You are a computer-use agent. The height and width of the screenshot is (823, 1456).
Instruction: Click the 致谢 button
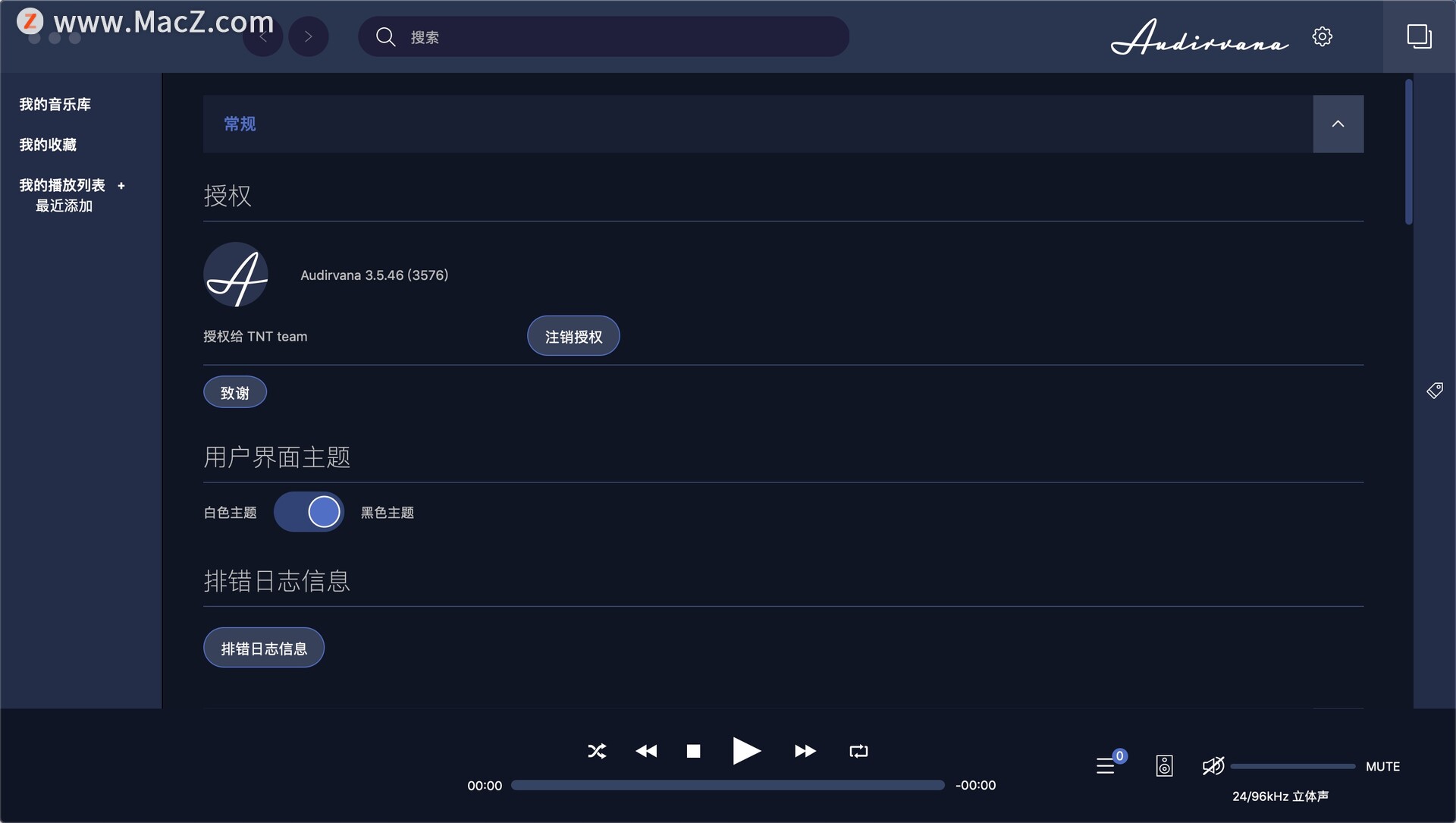click(235, 392)
